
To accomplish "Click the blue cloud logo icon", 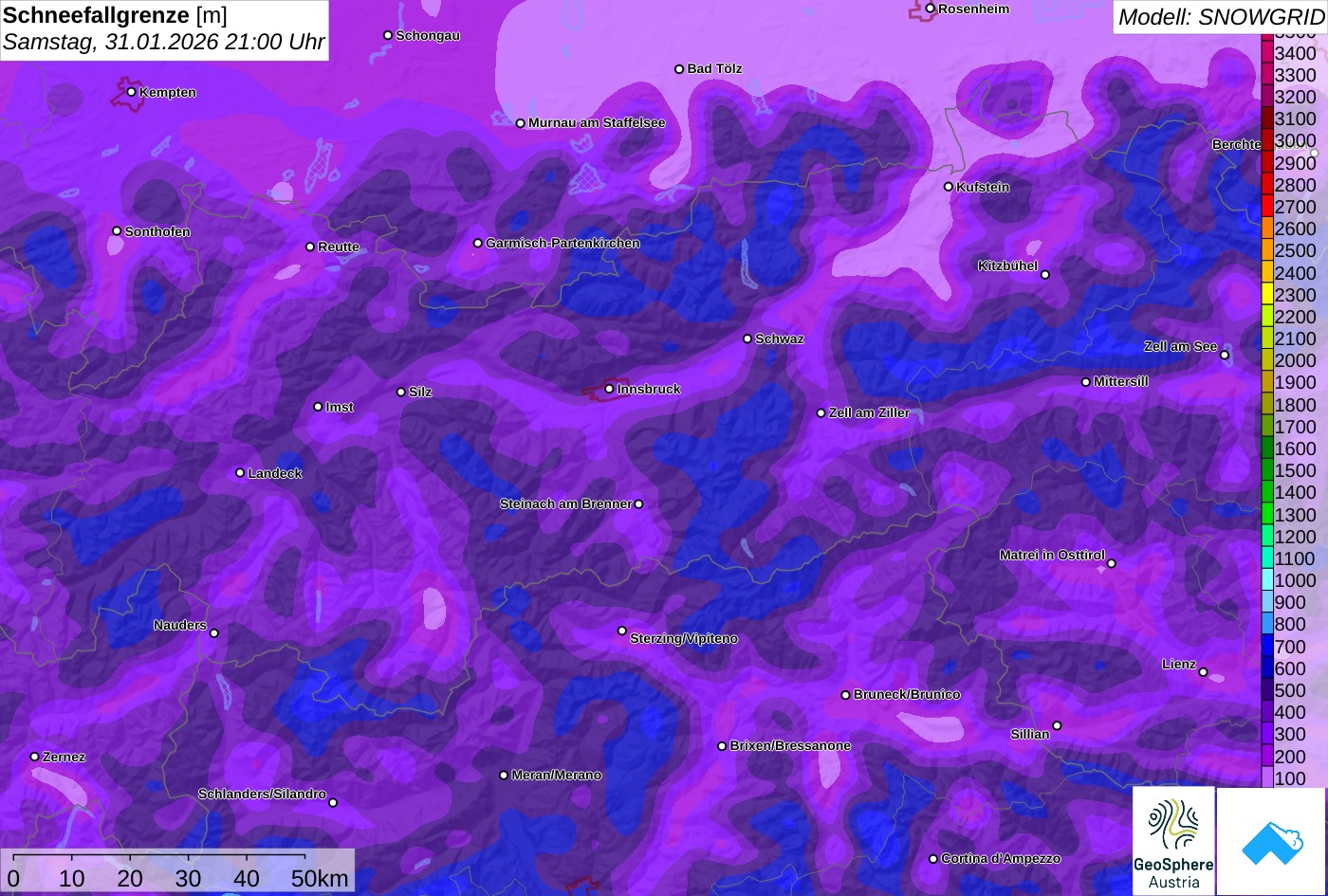I will (x=1272, y=842).
